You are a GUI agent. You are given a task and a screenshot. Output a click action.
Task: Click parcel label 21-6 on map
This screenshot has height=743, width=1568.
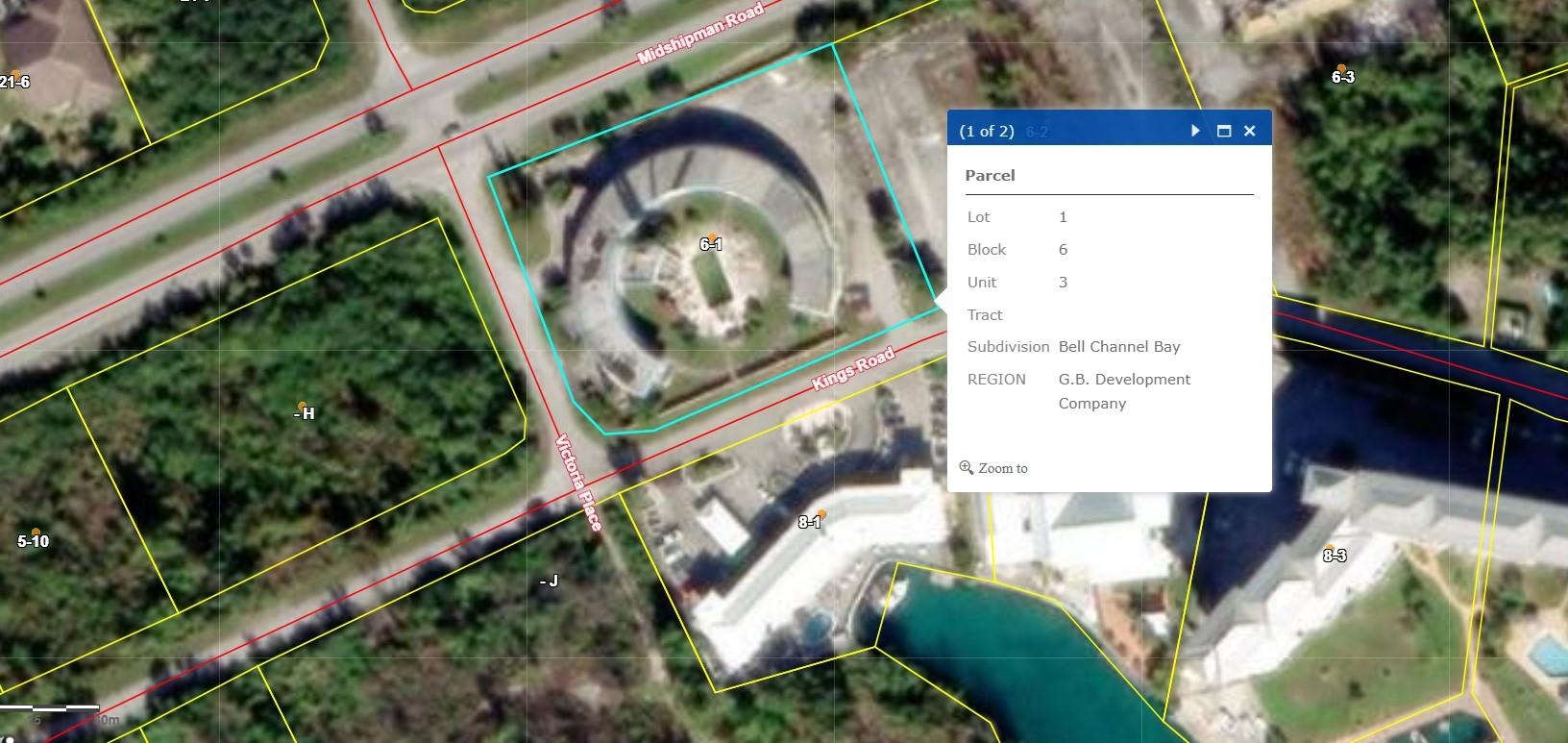pyautogui.click(x=14, y=83)
